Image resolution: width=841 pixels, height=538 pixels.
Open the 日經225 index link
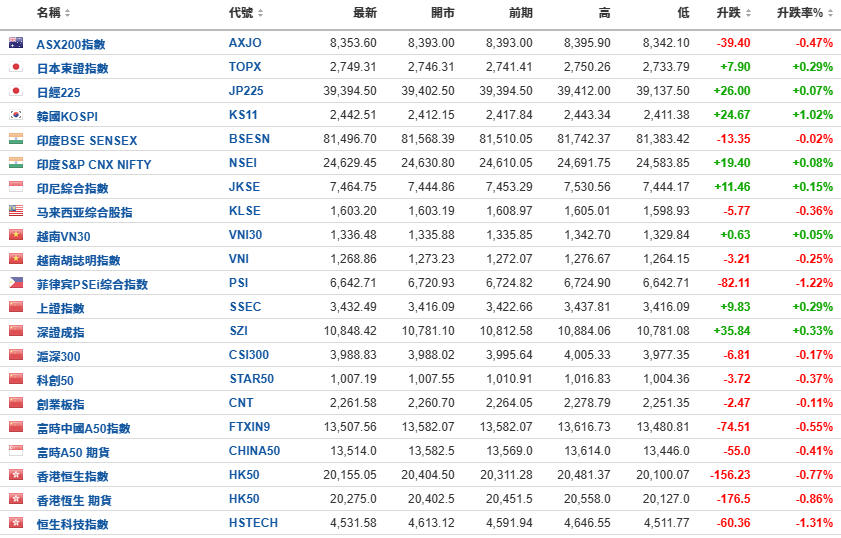click(59, 92)
